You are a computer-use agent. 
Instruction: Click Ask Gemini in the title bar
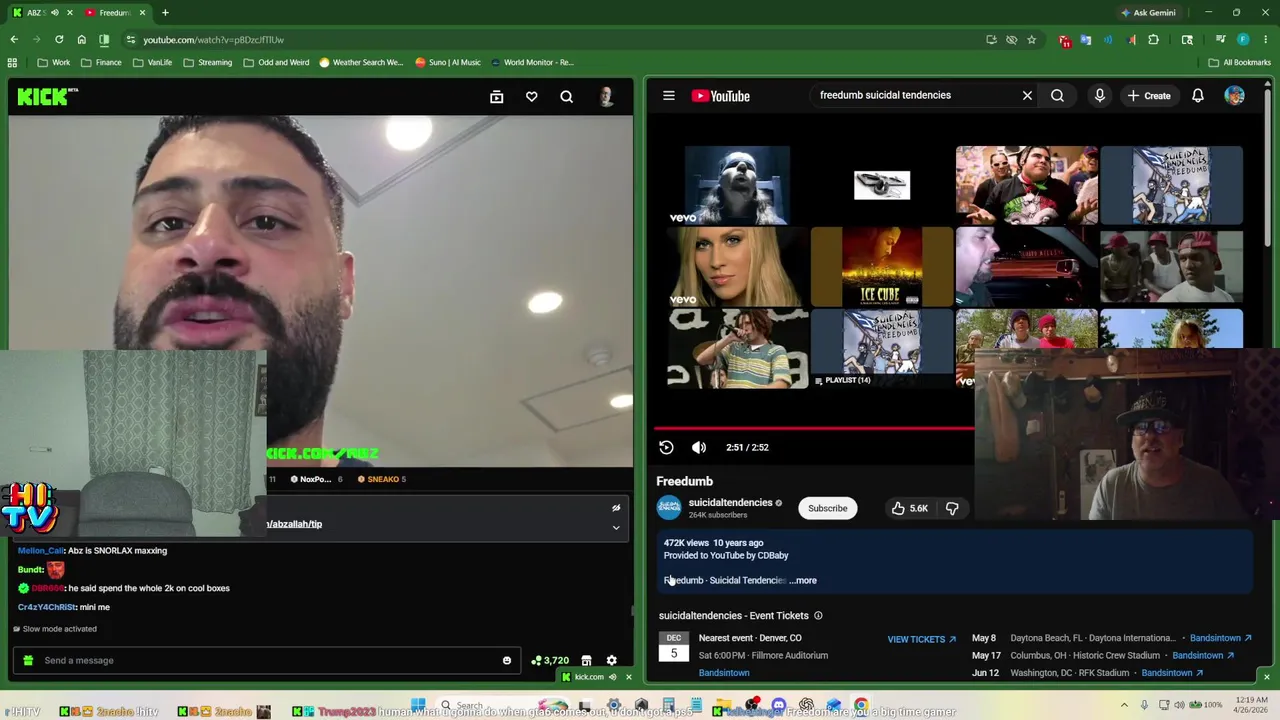coord(1147,13)
